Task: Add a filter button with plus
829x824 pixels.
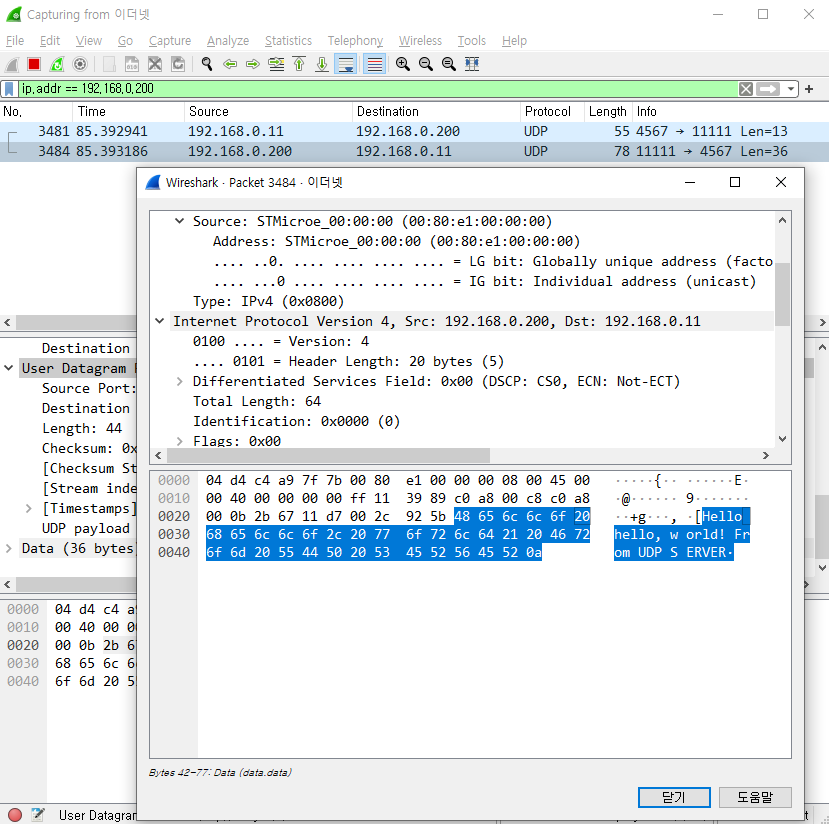Action: pyautogui.click(x=809, y=89)
